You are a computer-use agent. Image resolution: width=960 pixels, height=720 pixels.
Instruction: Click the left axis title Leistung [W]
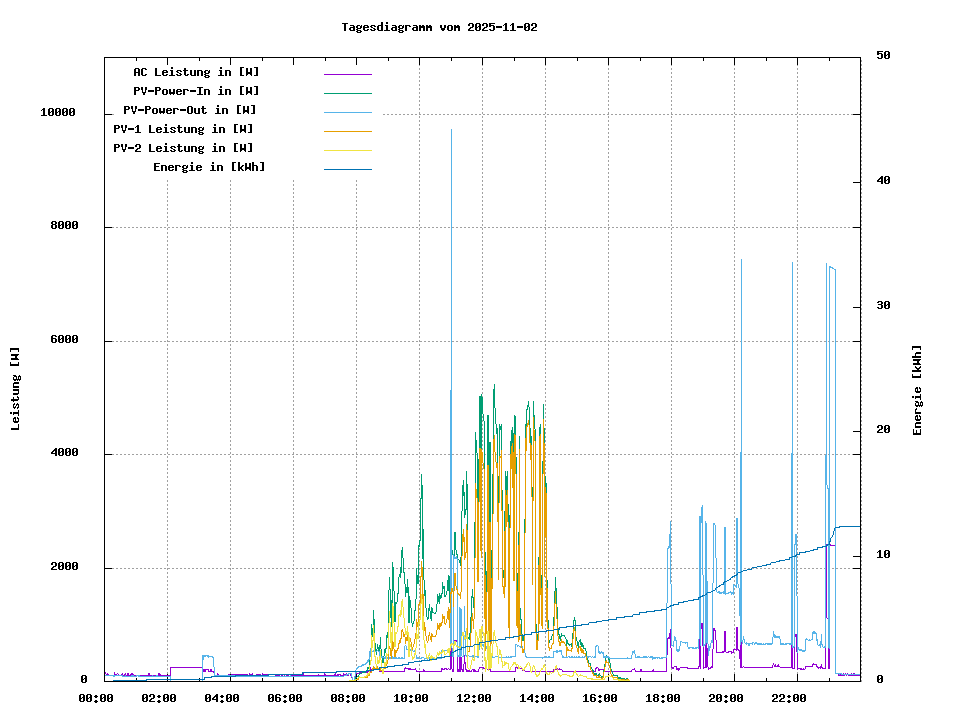click(15, 389)
